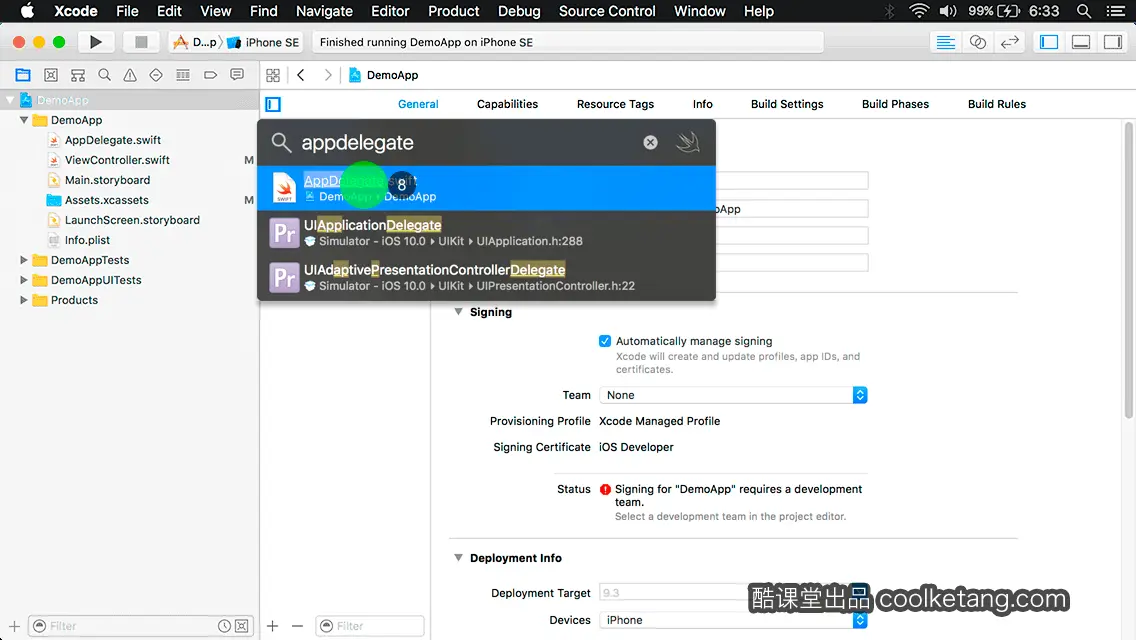This screenshot has height=640, width=1136.
Task: Select UIAdaptivePresentationControllerDelegate search result
Action: click(486, 277)
